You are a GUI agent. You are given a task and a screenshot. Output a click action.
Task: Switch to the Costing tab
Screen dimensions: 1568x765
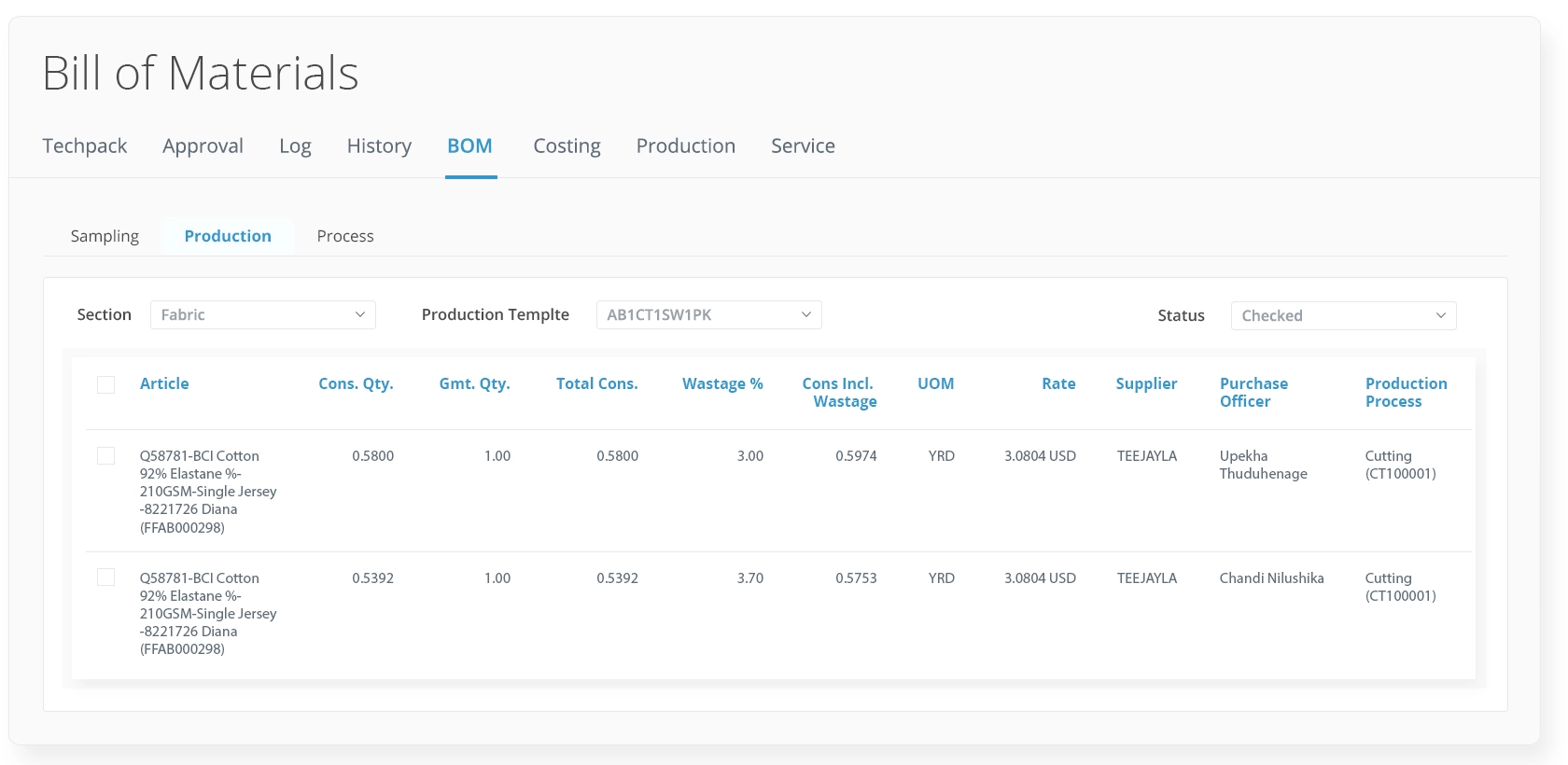[567, 146]
